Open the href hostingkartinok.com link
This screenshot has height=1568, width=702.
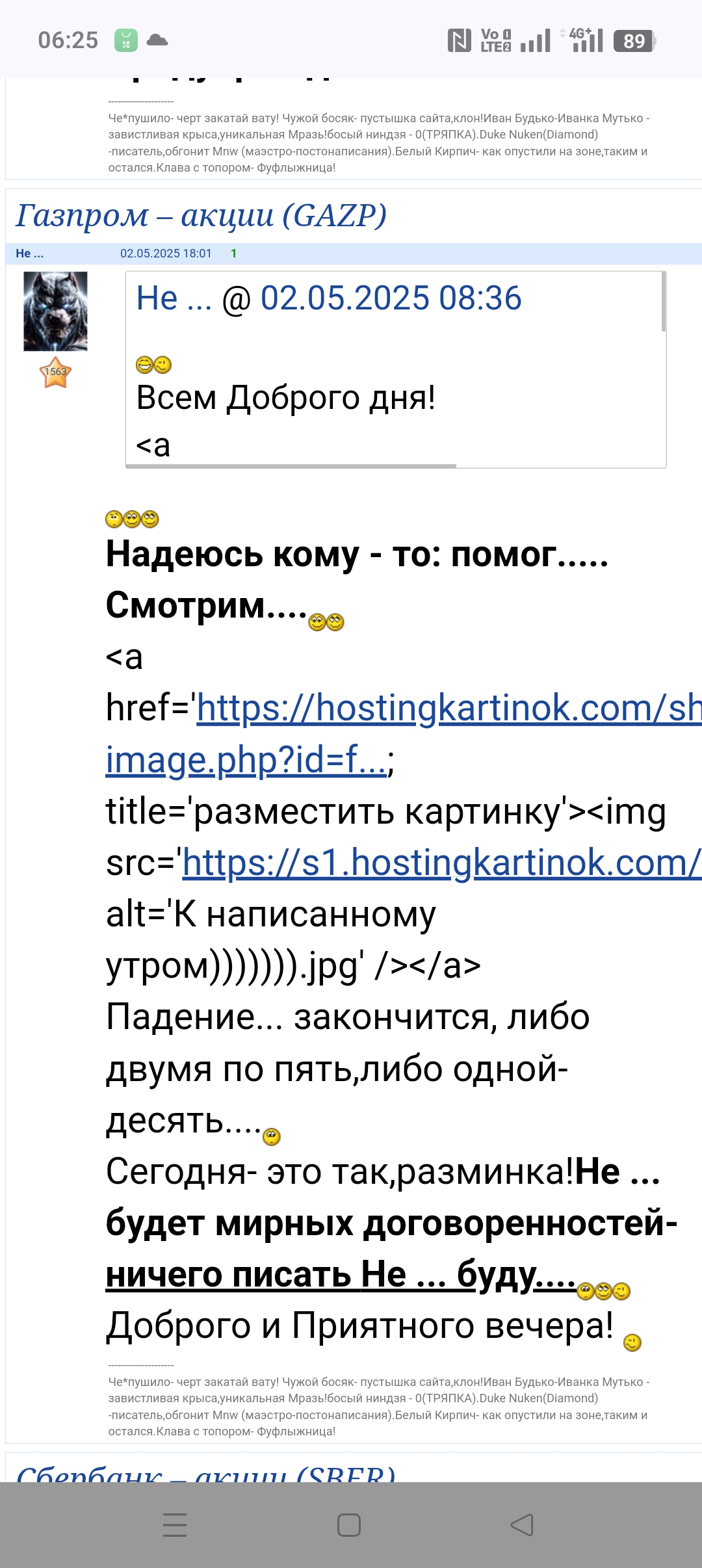coord(448,708)
